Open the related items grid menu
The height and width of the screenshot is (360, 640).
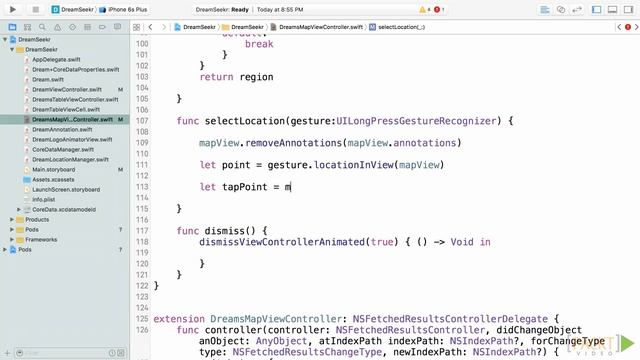(x=136, y=27)
